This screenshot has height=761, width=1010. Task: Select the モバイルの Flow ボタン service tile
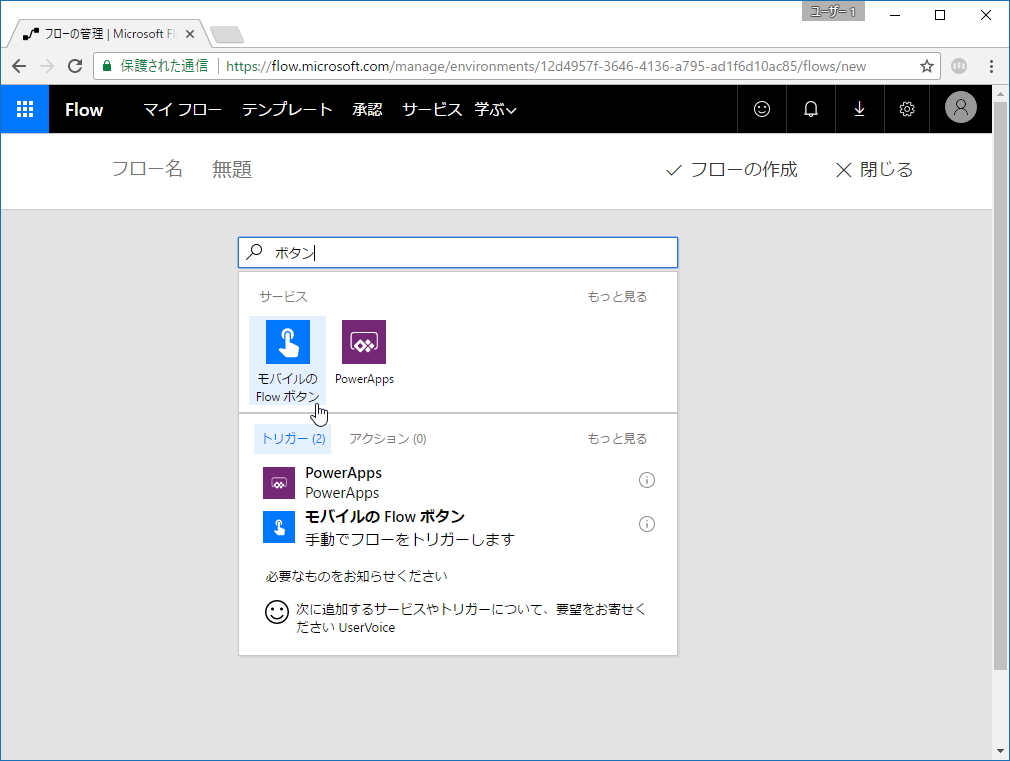click(287, 360)
